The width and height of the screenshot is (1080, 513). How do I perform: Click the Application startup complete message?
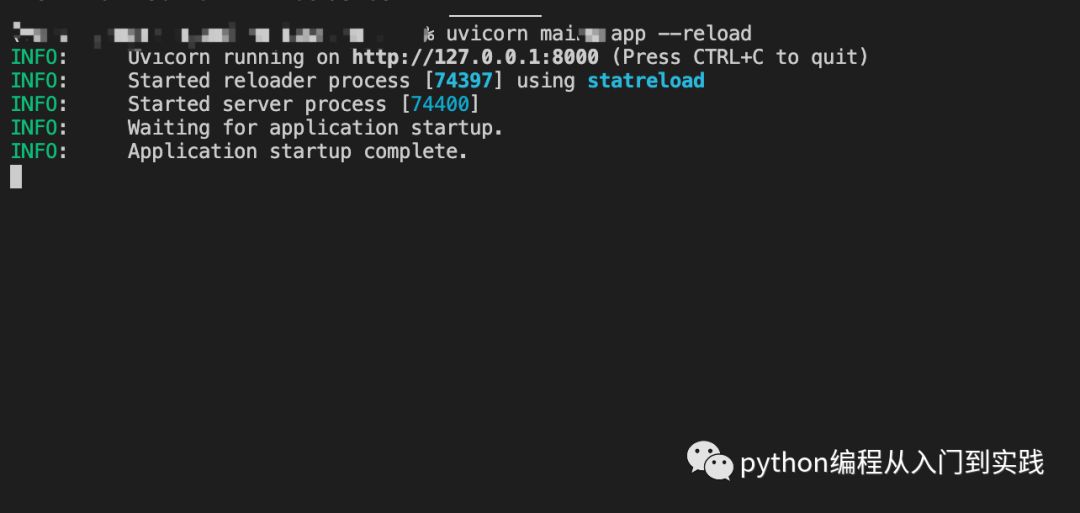click(298, 151)
